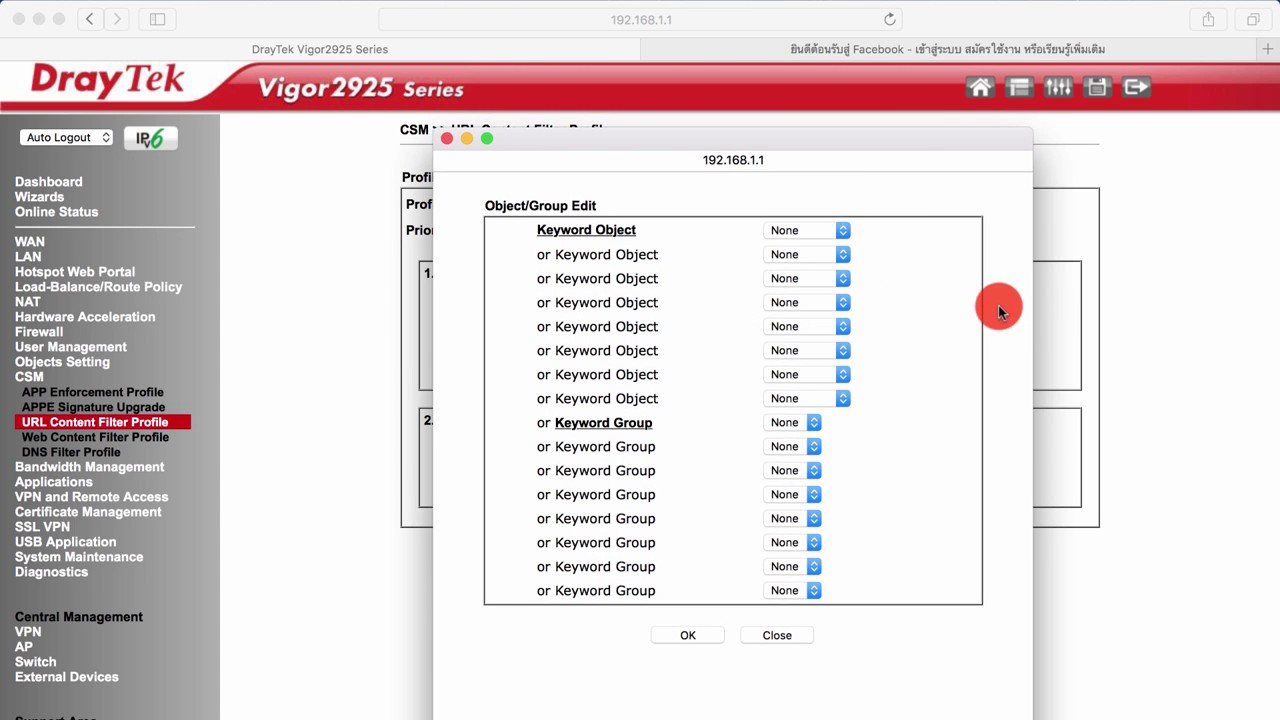Click the logout arrow icon in header
The image size is (1280, 720).
(x=1136, y=88)
